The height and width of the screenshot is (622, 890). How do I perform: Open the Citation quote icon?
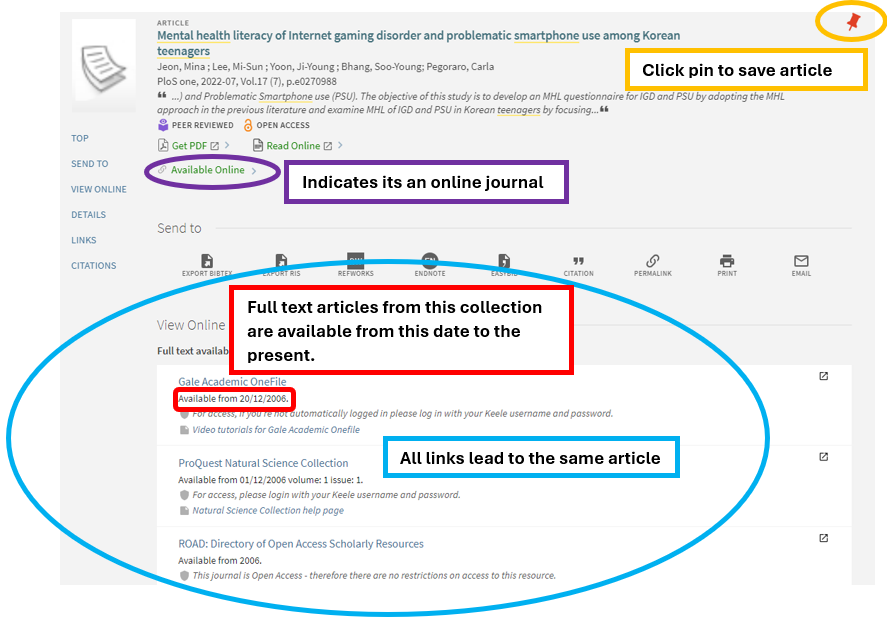tap(578, 261)
